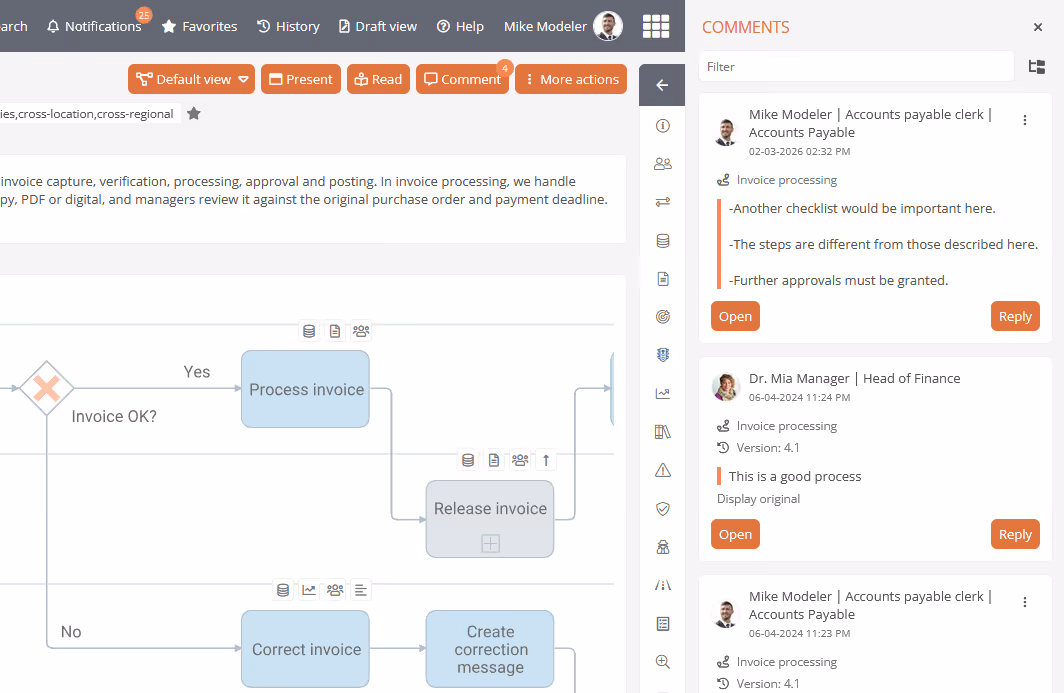Click the 02-03-2026 02:32 PM timestamp
This screenshot has height=693, width=1064.
pyautogui.click(x=799, y=151)
